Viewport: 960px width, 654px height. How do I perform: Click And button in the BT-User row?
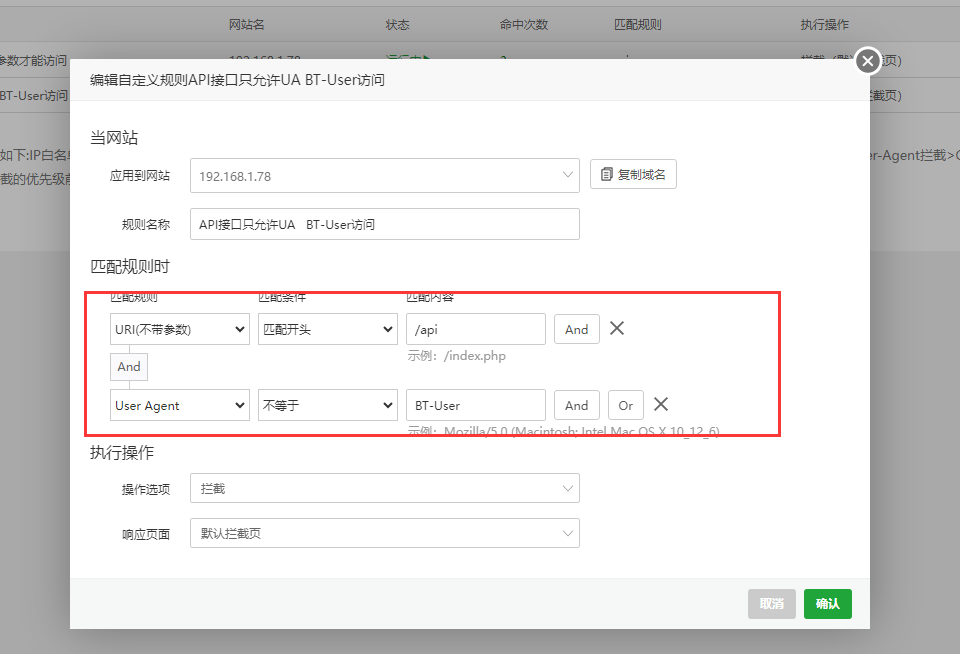pos(577,405)
